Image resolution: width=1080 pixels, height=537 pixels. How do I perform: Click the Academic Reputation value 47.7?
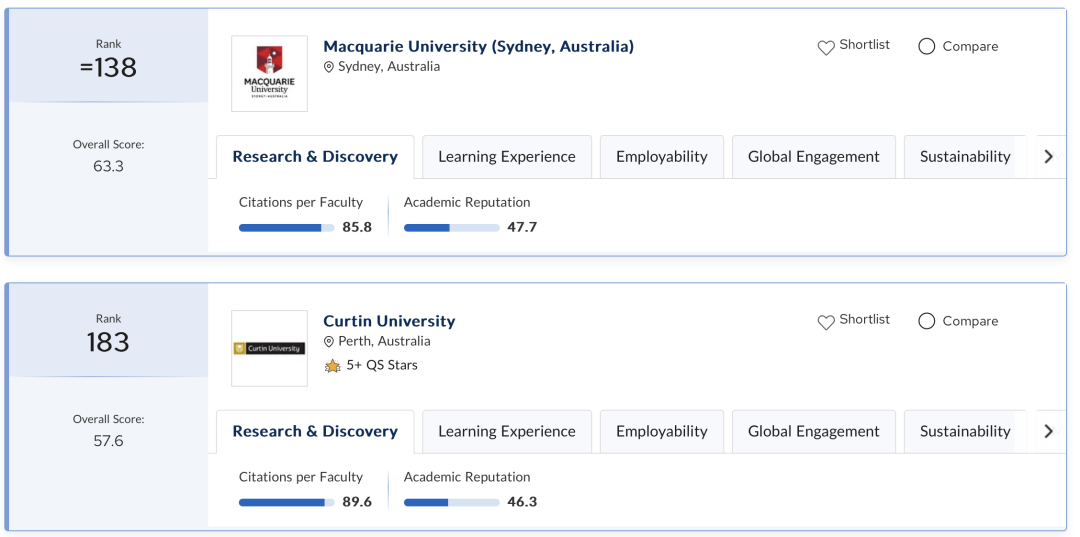point(522,227)
